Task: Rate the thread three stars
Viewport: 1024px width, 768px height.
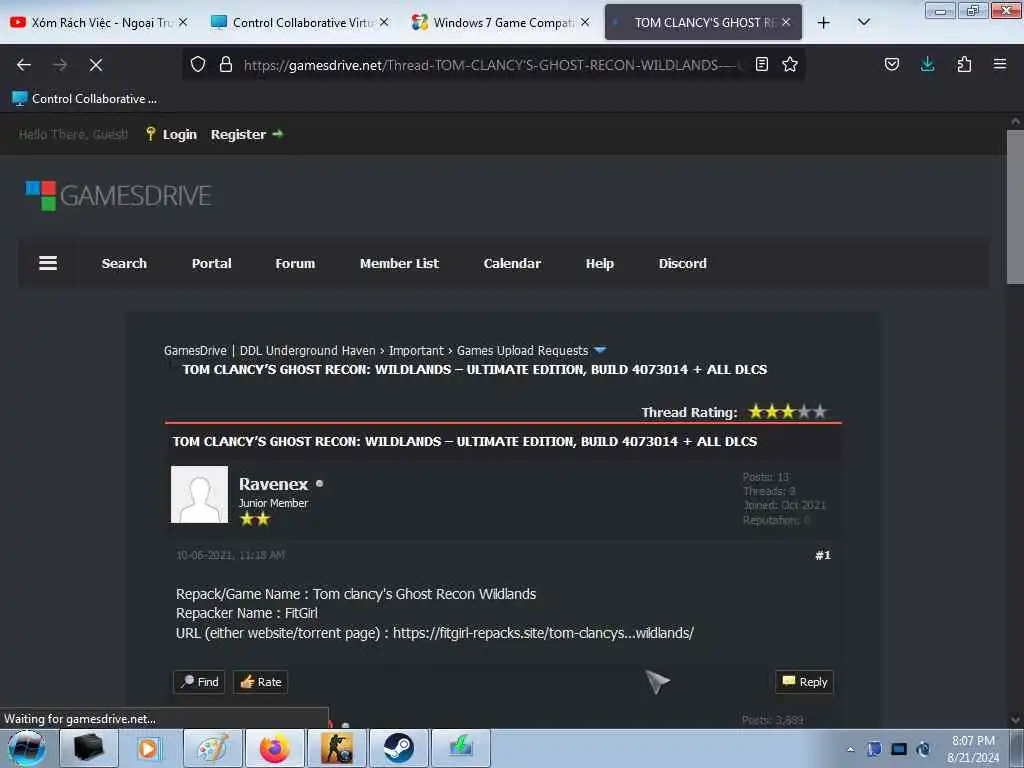Action: [788, 412]
